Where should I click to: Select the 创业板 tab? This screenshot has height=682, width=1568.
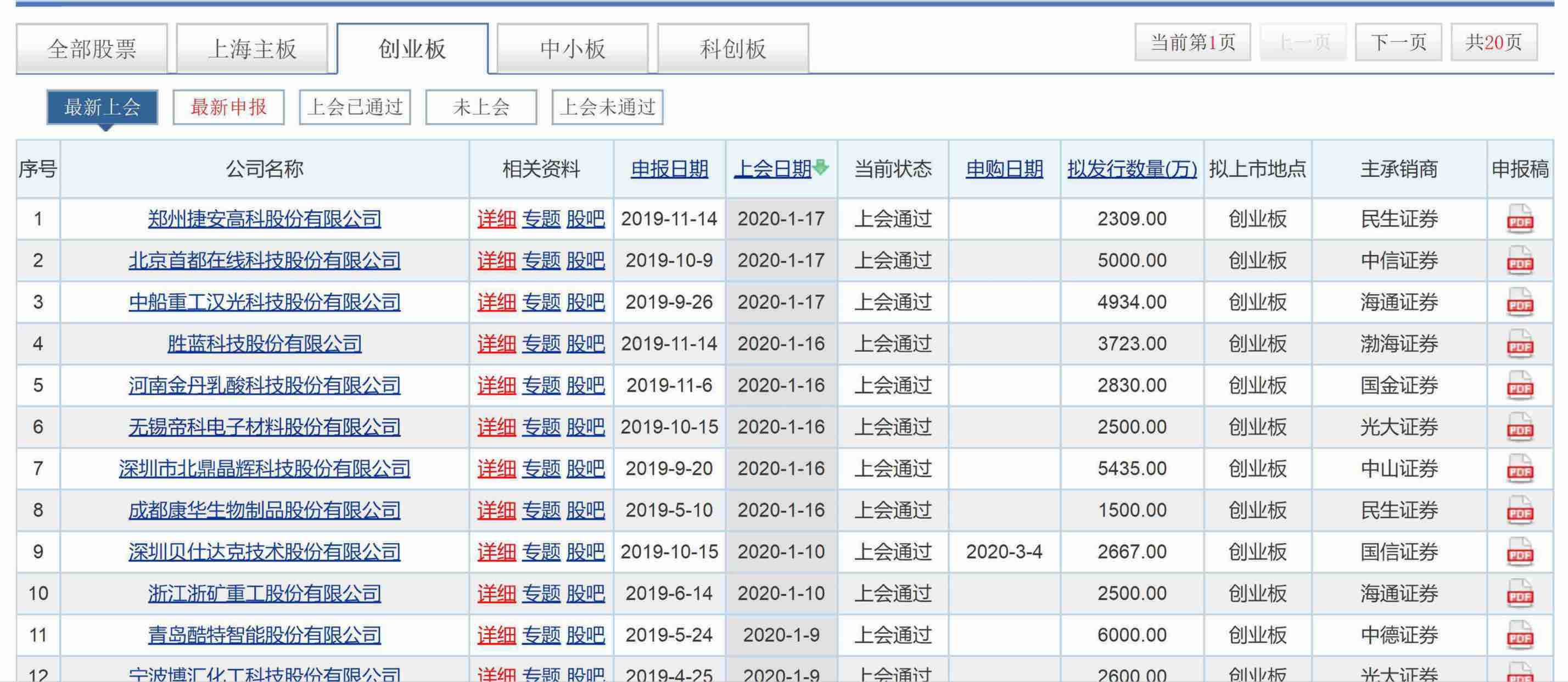[412, 49]
